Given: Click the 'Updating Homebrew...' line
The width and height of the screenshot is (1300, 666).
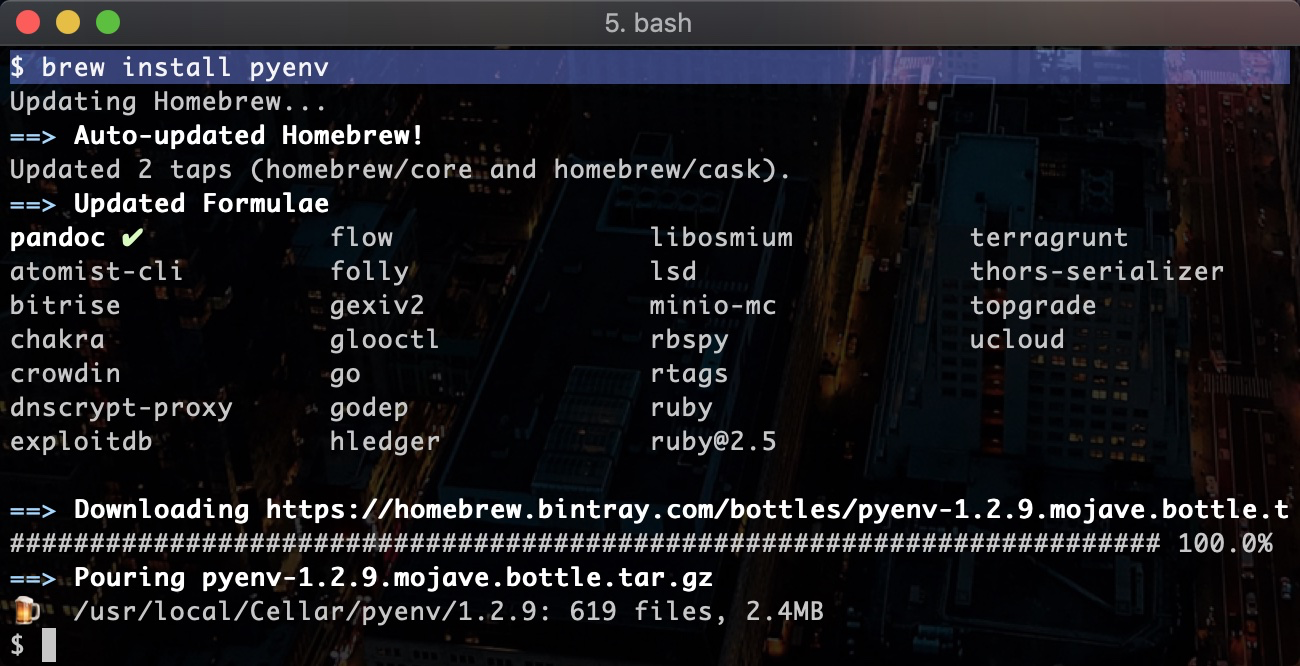Looking at the screenshot, I should [x=169, y=102].
